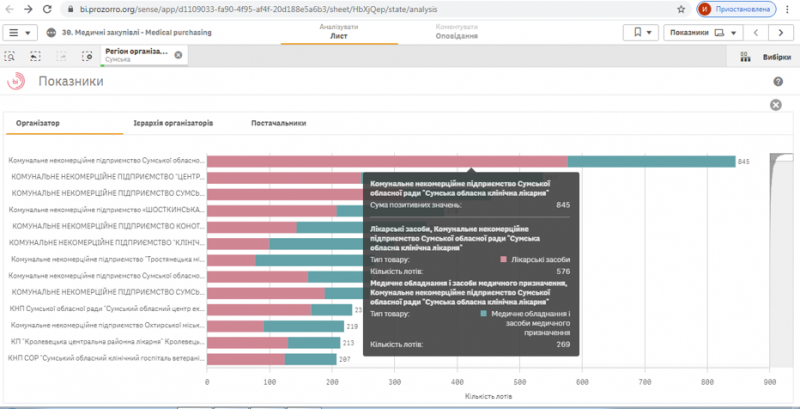
Task: Select the pink Лікарські засоби top bar segment
Action: pos(387,162)
